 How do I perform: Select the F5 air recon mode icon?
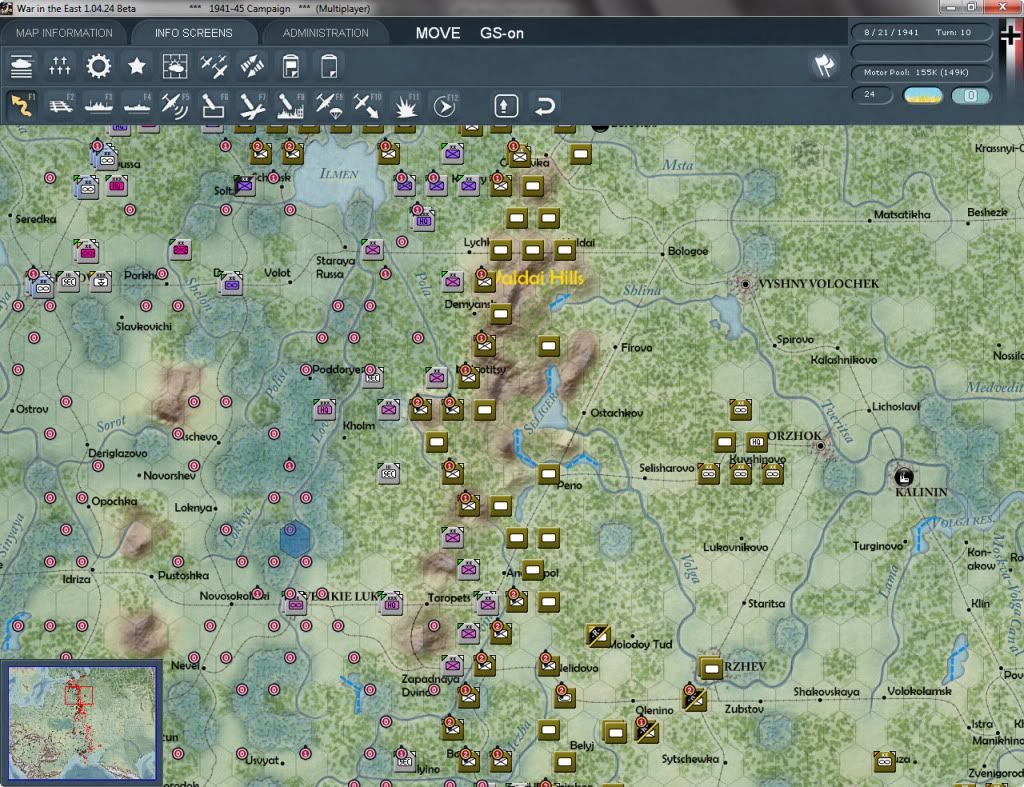click(175, 106)
